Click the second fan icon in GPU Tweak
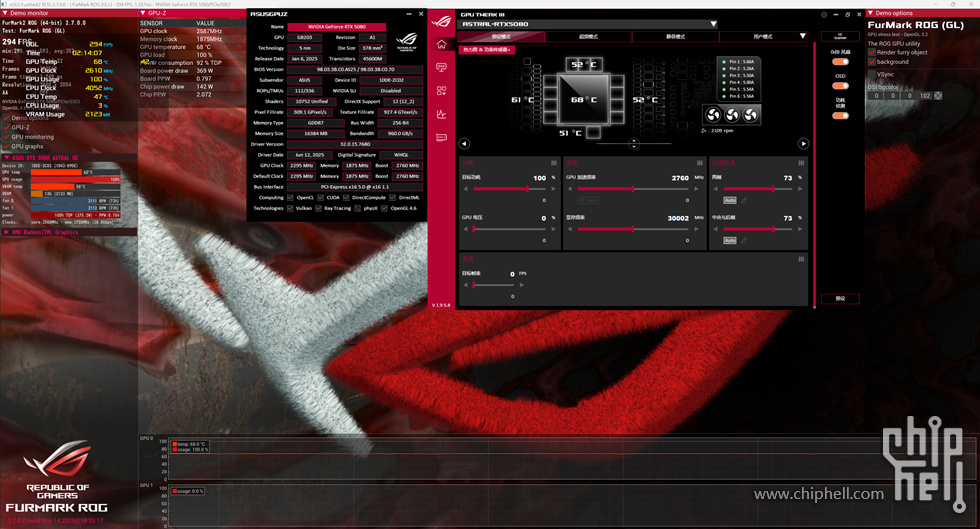 coord(732,114)
